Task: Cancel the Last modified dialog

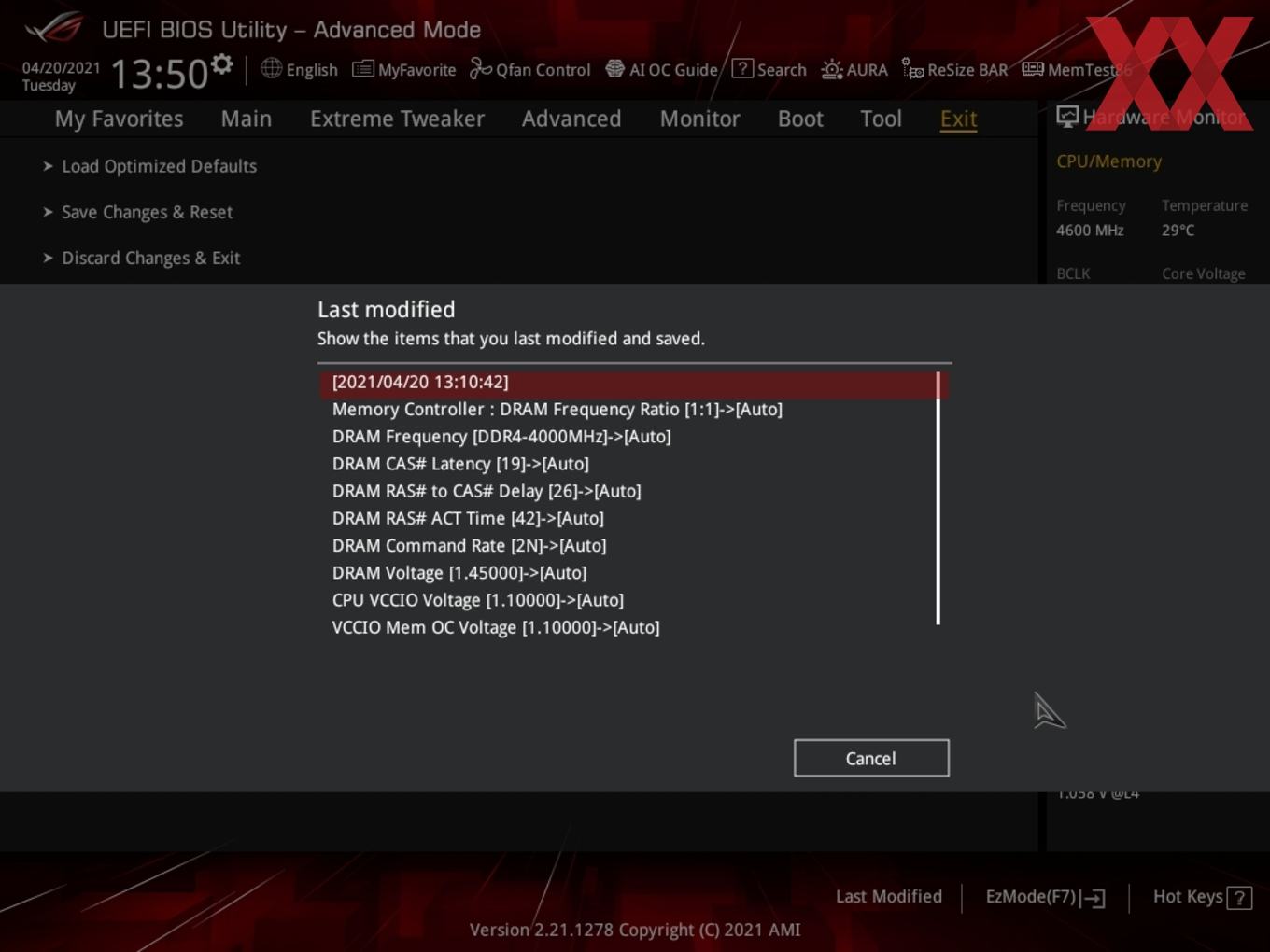Action: [x=871, y=758]
